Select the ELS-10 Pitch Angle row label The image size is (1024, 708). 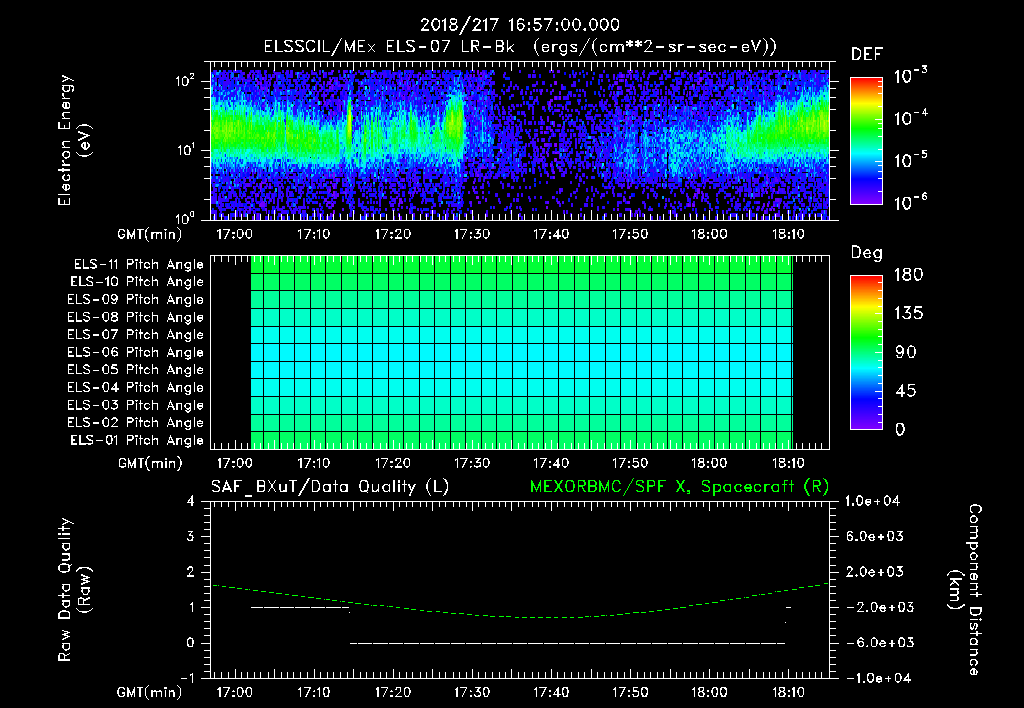[x=137, y=282]
